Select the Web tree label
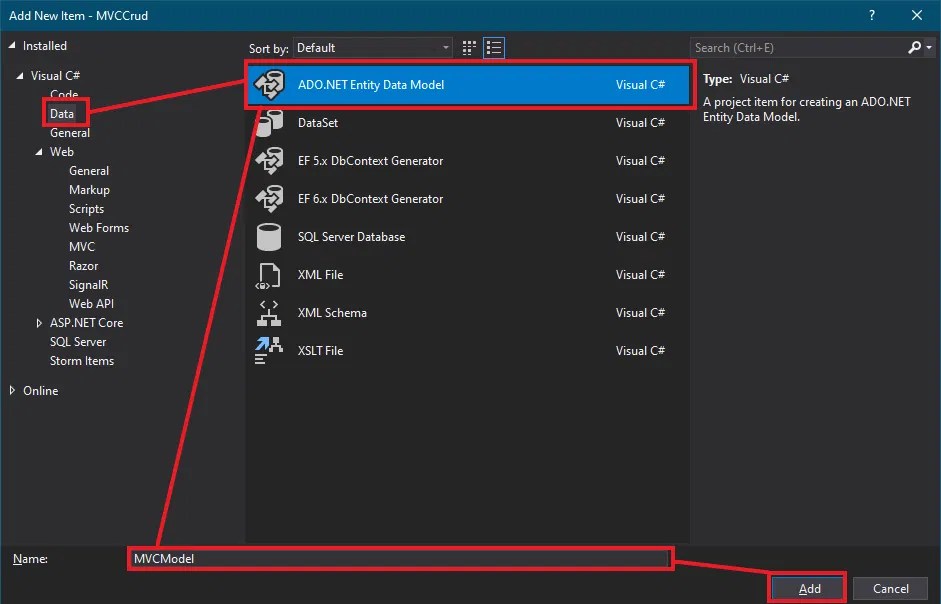 point(62,152)
